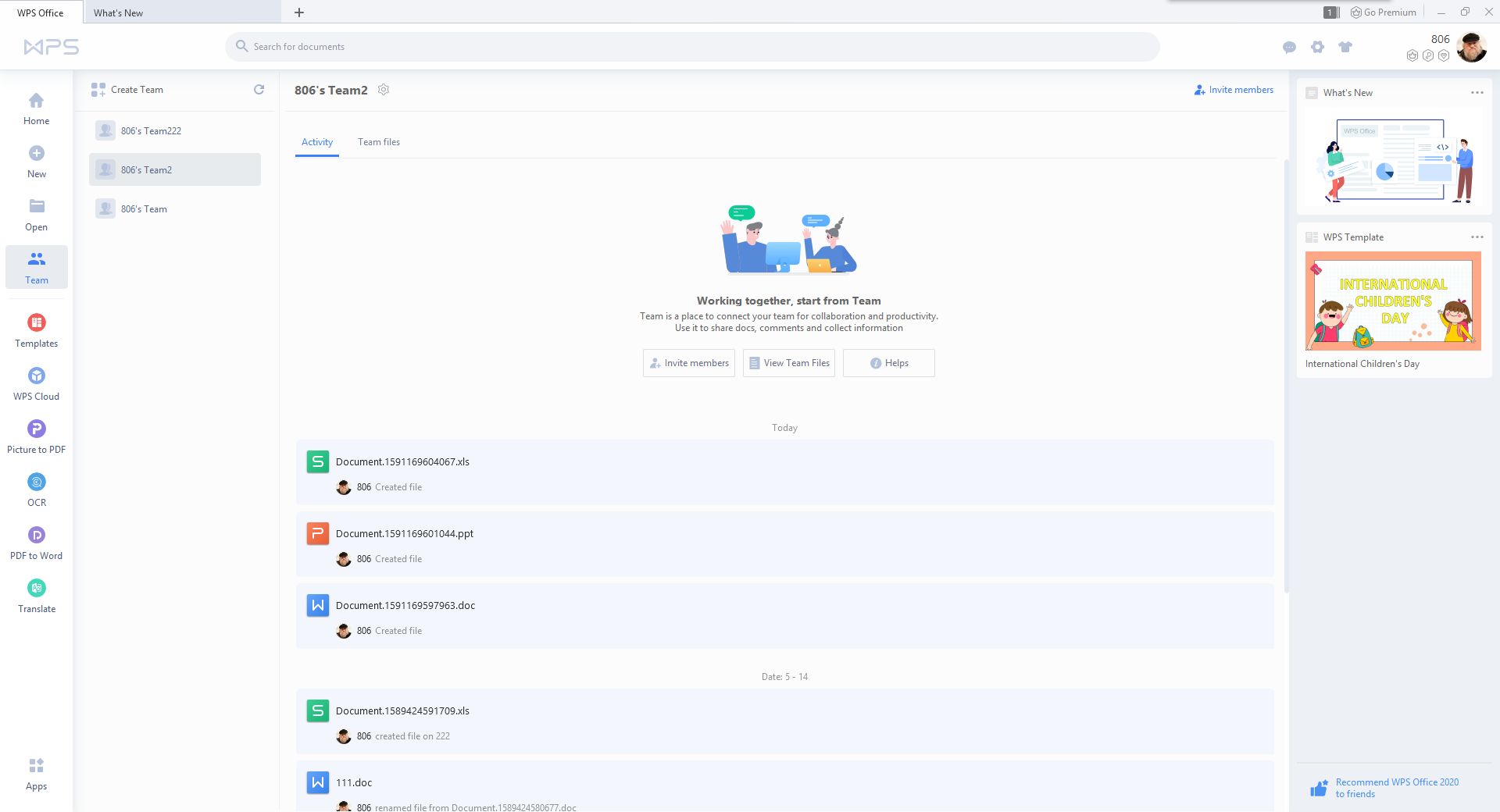Open the skin t-shirt icon in header
1500x812 pixels.
pyautogui.click(x=1345, y=47)
